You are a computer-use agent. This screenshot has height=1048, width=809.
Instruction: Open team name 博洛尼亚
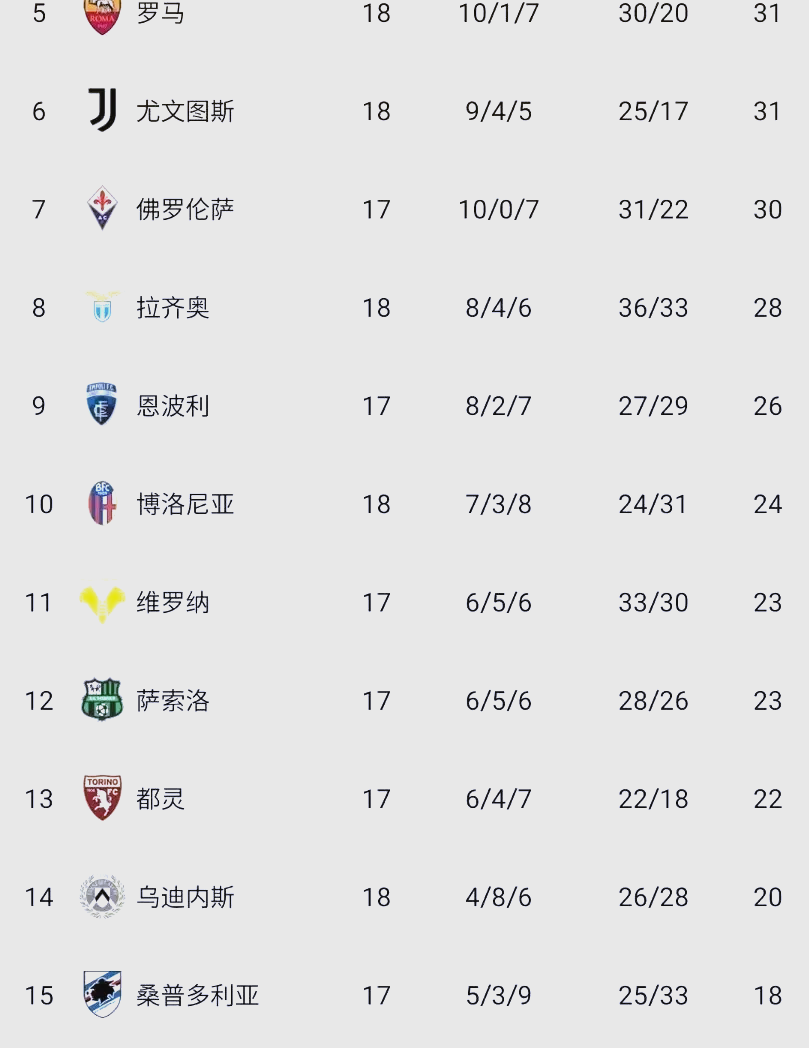click(x=185, y=504)
